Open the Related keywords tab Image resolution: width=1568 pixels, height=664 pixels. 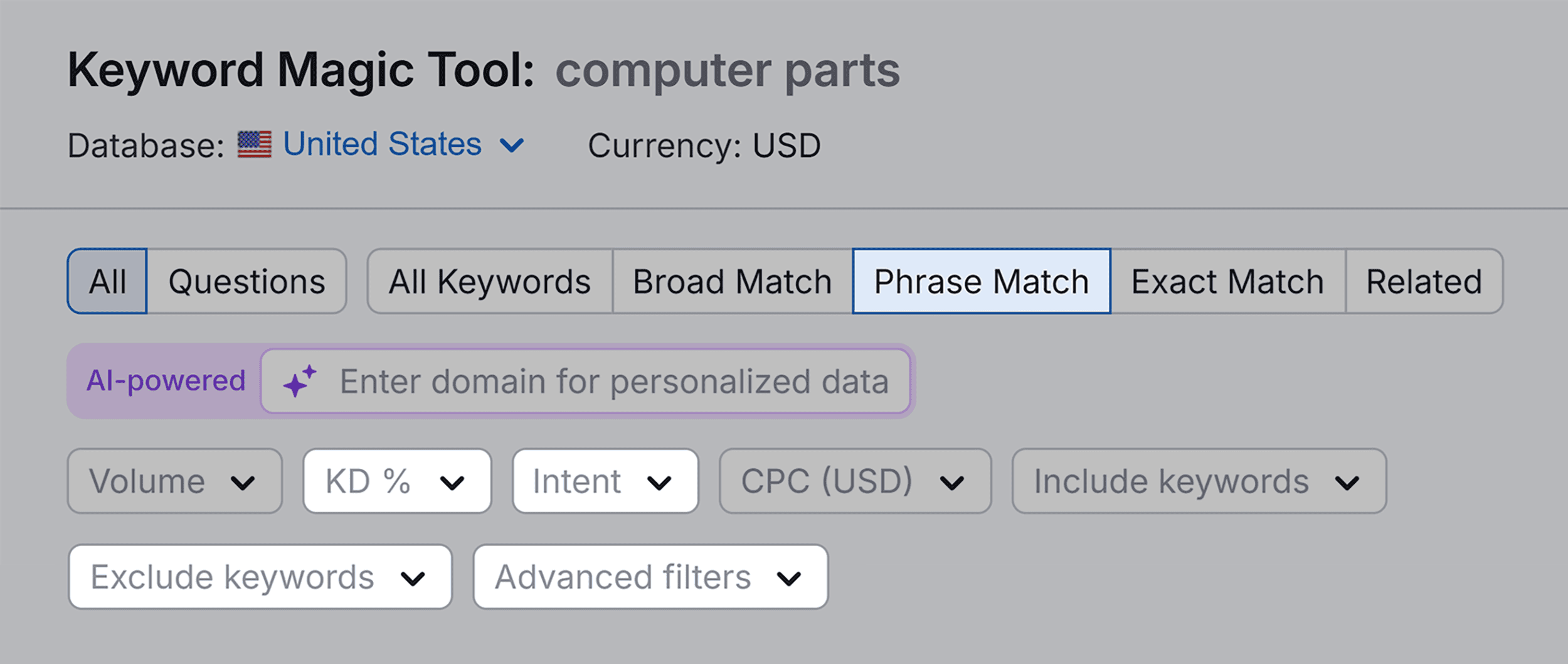tap(1424, 281)
